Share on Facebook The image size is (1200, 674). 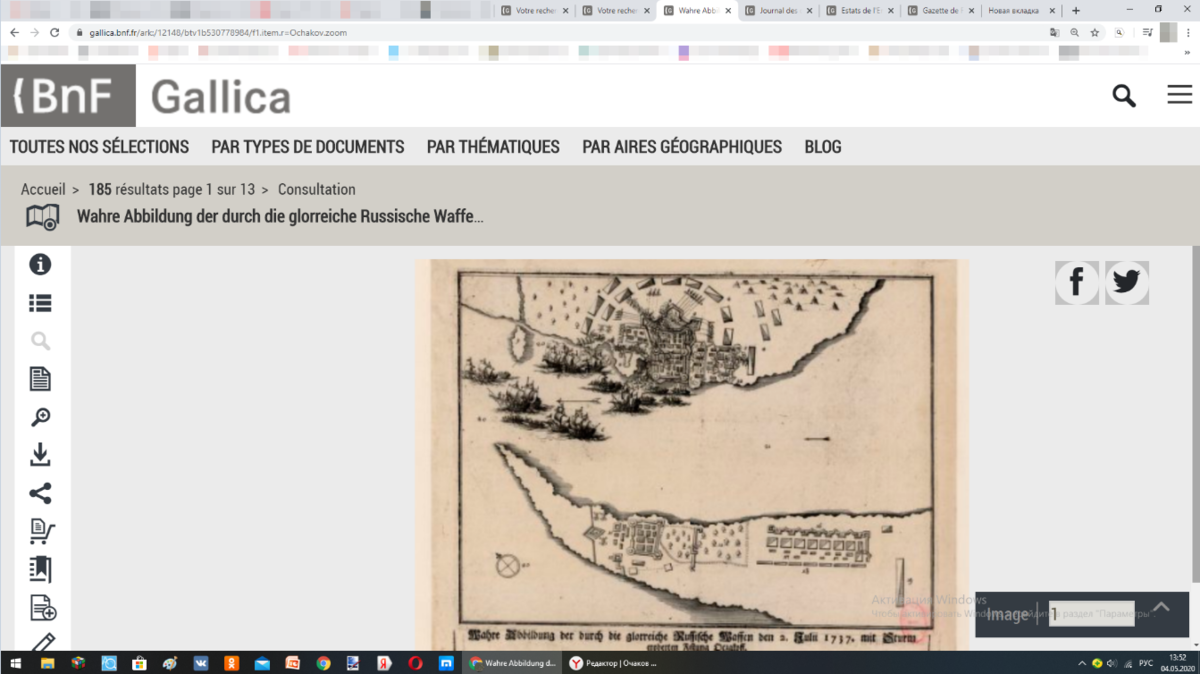(x=1077, y=283)
